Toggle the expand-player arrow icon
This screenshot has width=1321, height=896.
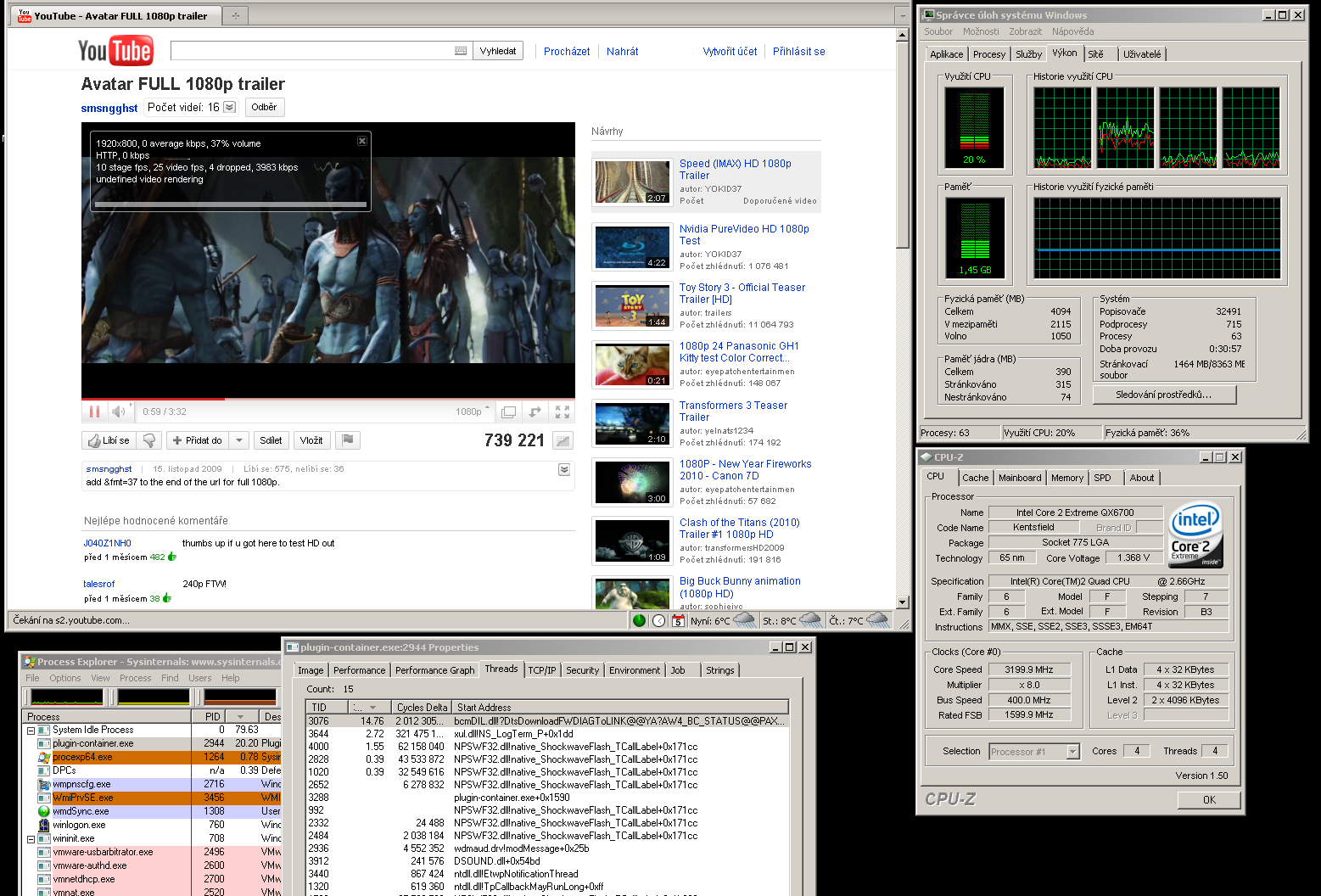tap(535, 412)
